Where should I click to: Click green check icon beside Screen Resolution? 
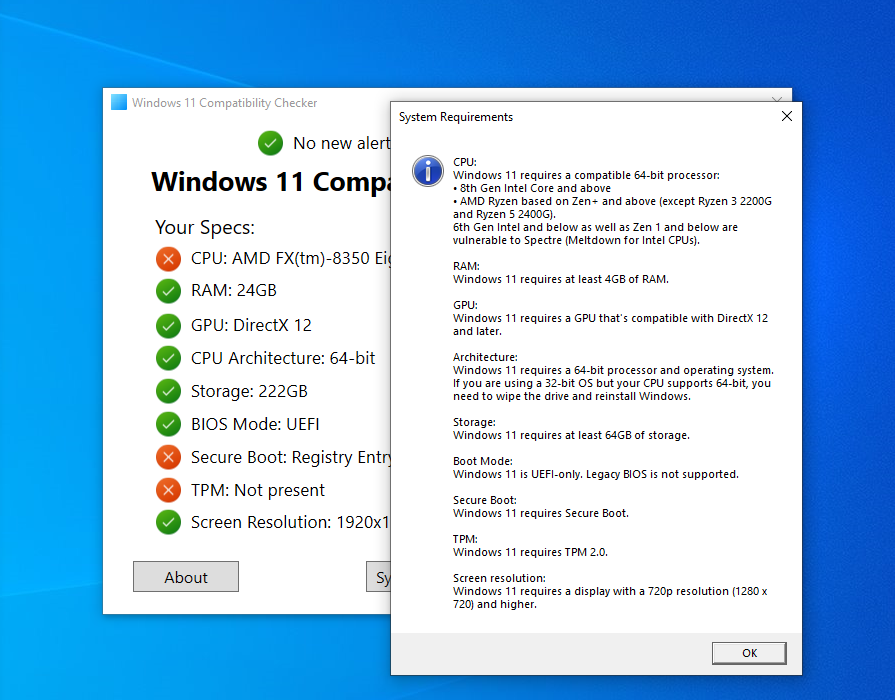coord(168,522)
